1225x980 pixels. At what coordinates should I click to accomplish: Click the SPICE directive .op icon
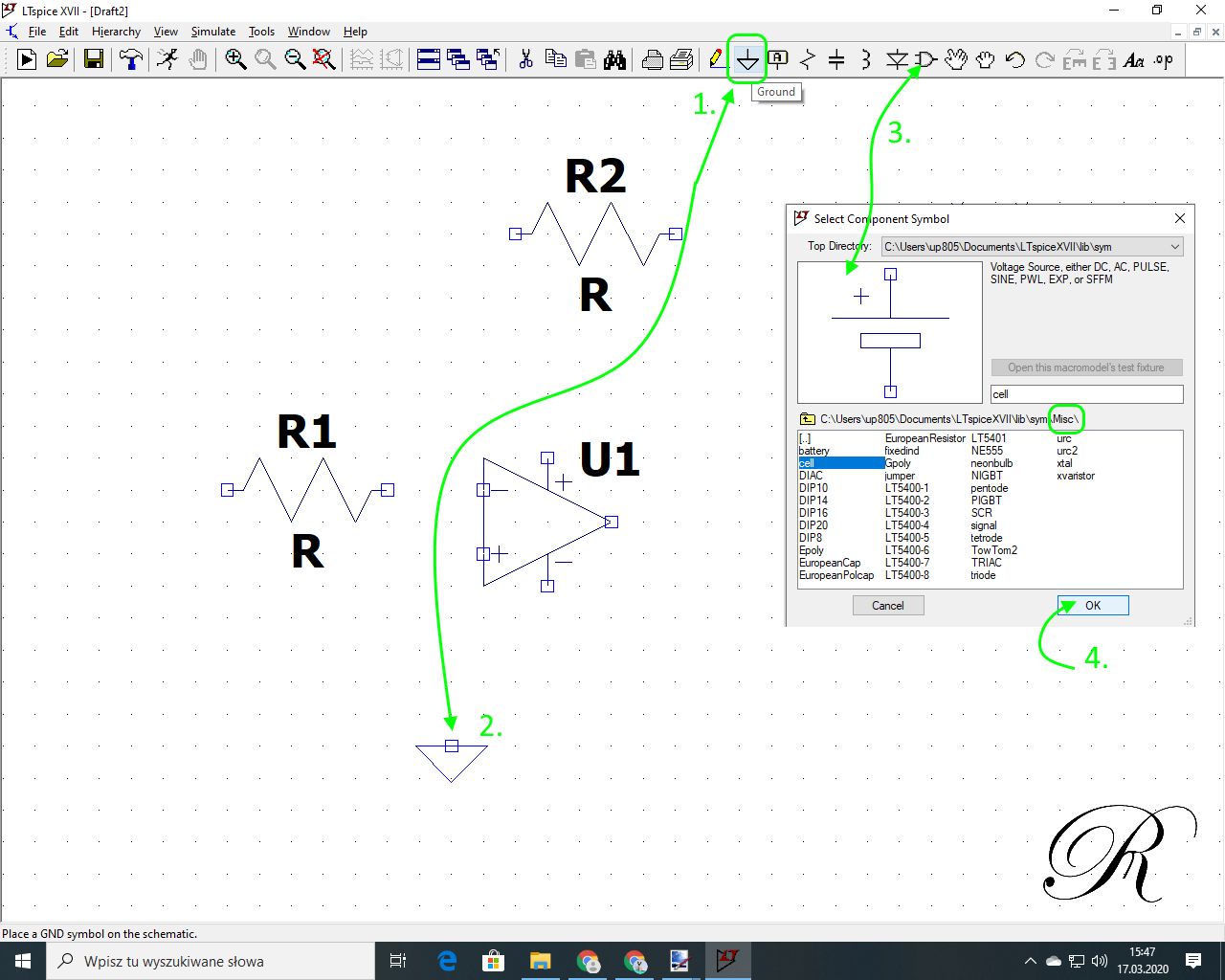[1164, 59]
